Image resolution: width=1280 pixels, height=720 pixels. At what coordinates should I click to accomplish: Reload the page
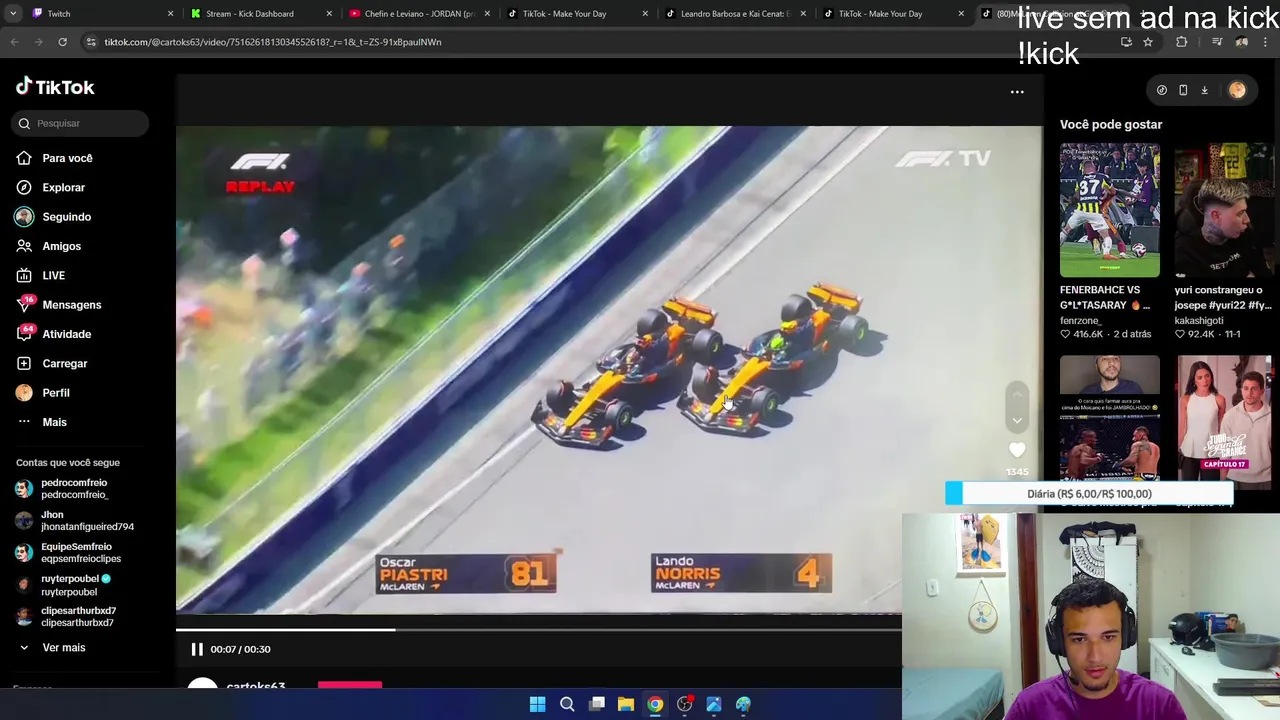tap(62, 42)
